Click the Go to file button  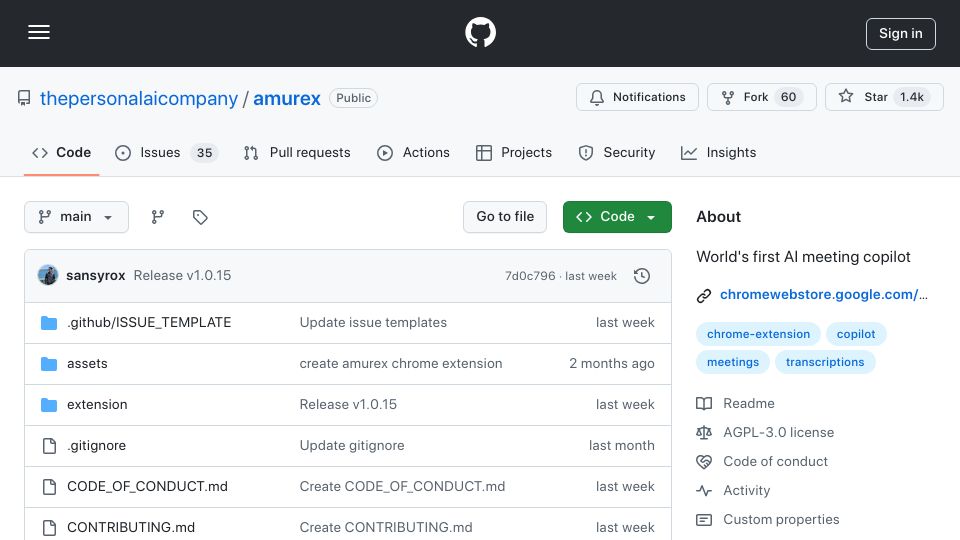coord(505,217)
